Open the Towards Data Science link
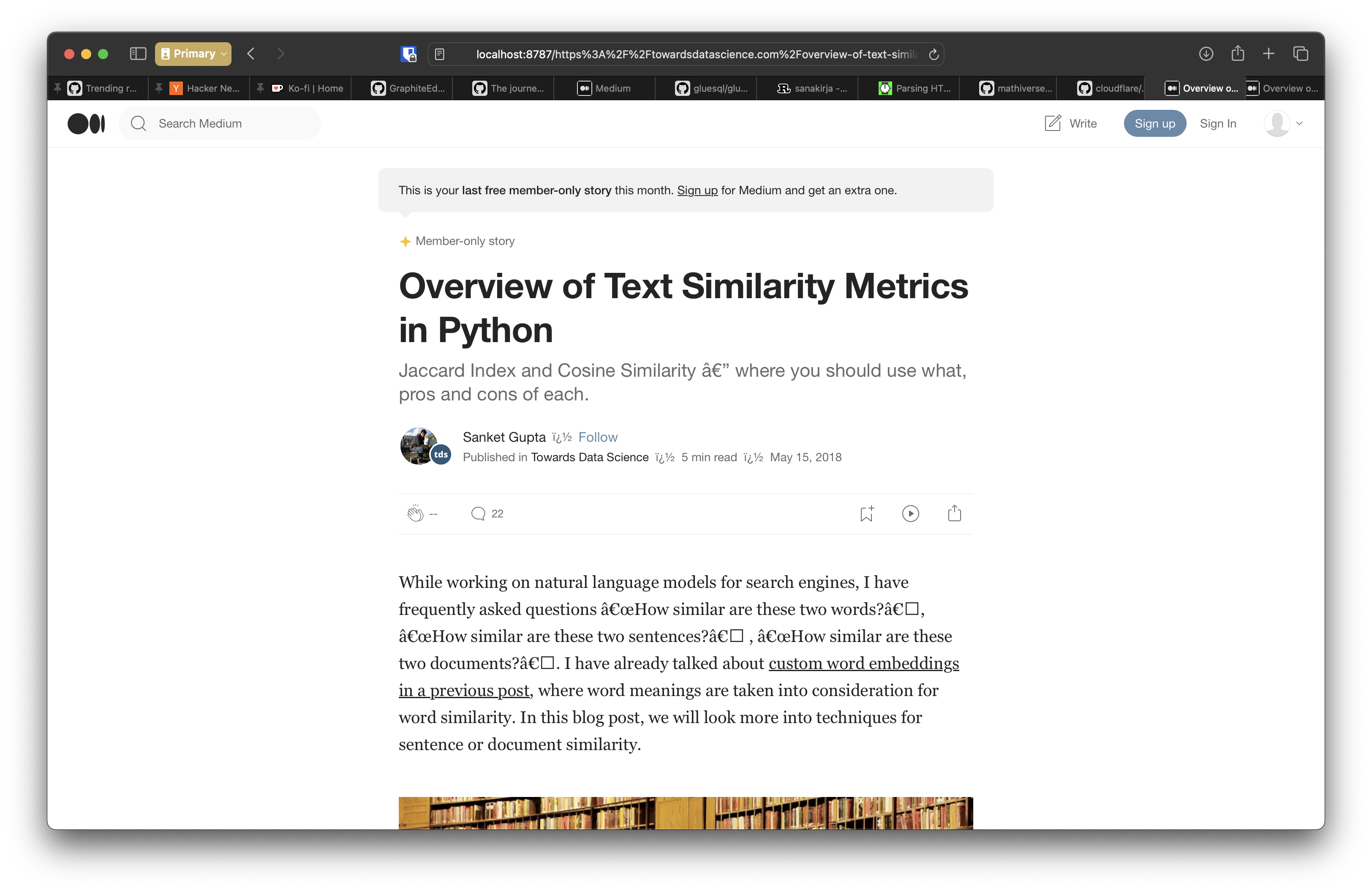The image size is (1372, 892). (x=588, y=457)
